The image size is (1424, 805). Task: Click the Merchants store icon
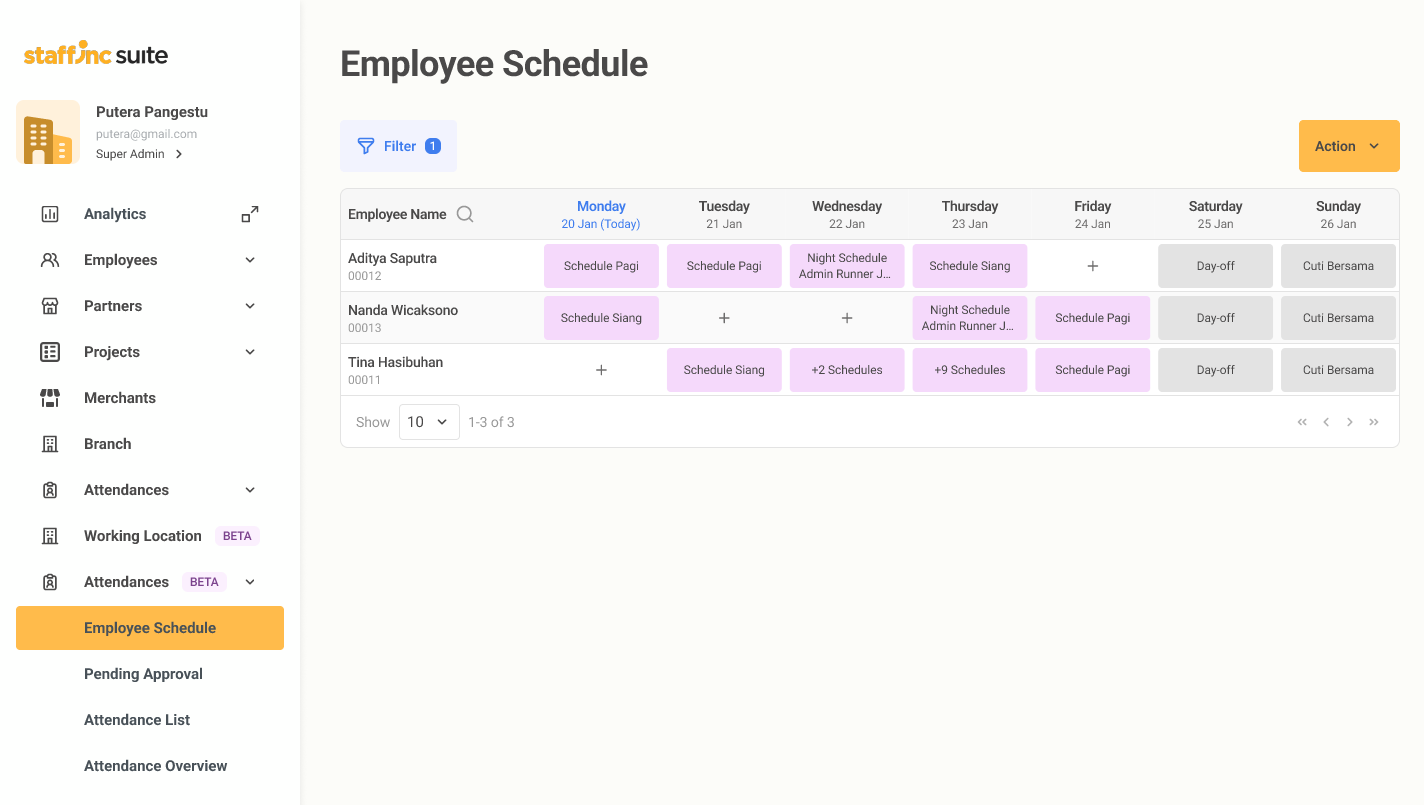click(50, 398)
